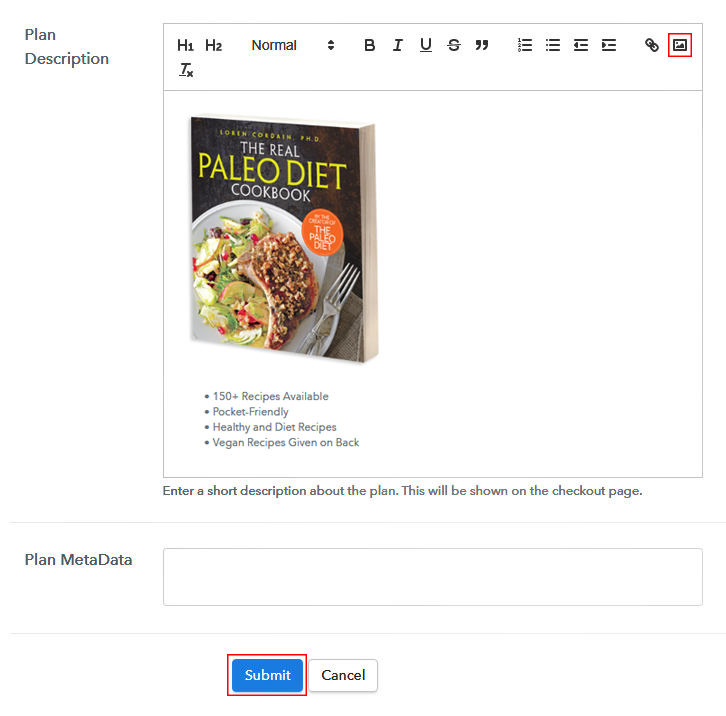Viewport: 726px width, 716px height.
Task: Insert a hyperlink
Action: pyautogui.click(x=651, y=45)
